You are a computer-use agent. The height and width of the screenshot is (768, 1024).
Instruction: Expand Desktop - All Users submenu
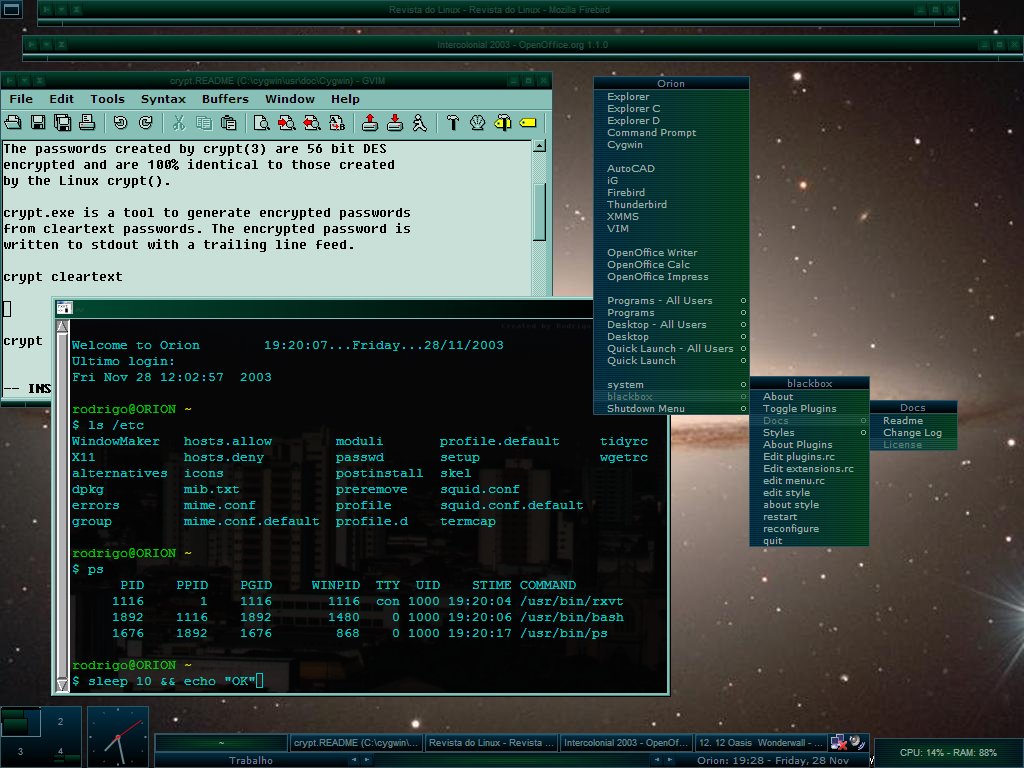(671, 325)
